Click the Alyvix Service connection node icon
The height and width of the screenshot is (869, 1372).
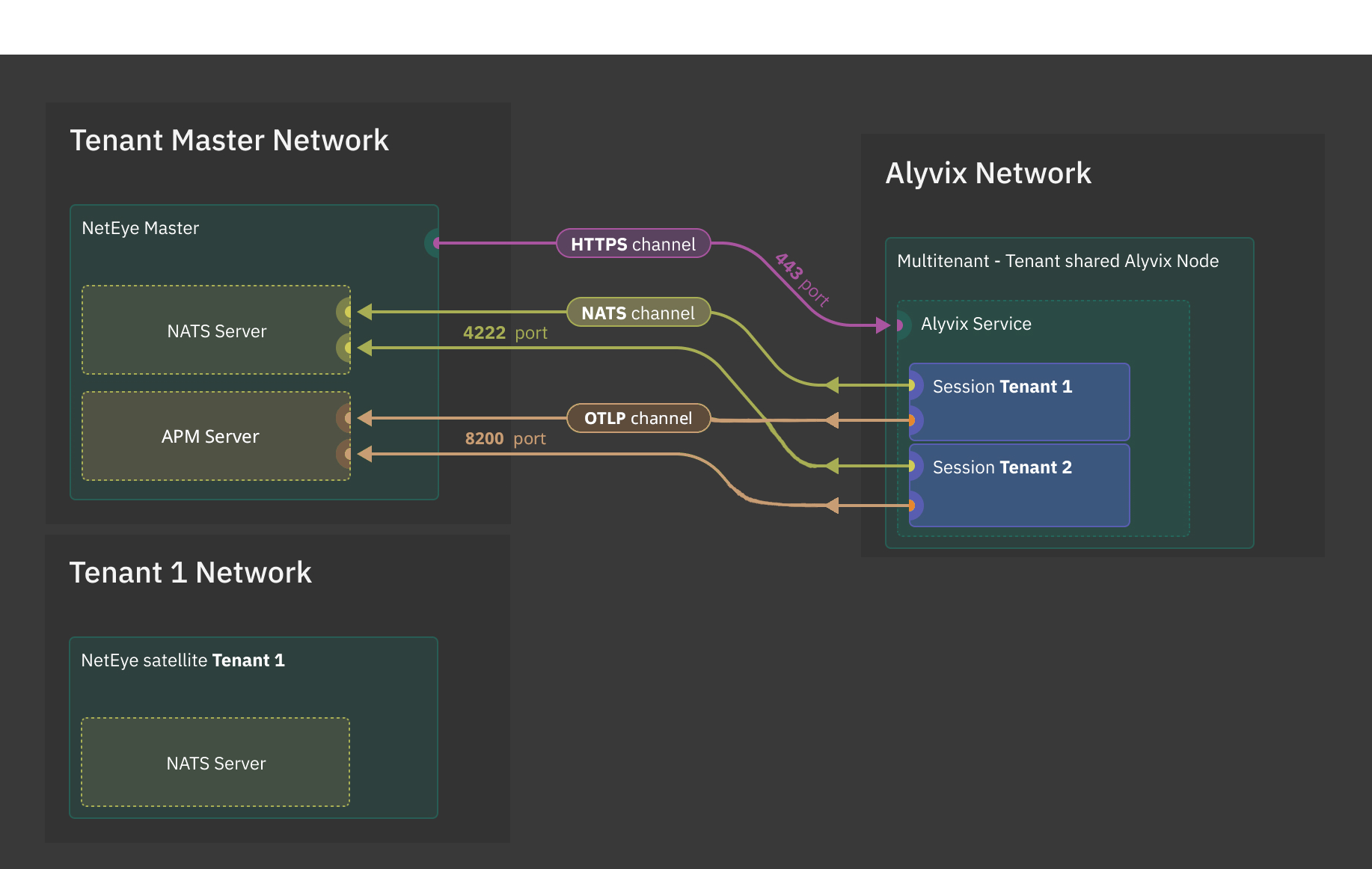click(900, 326)
